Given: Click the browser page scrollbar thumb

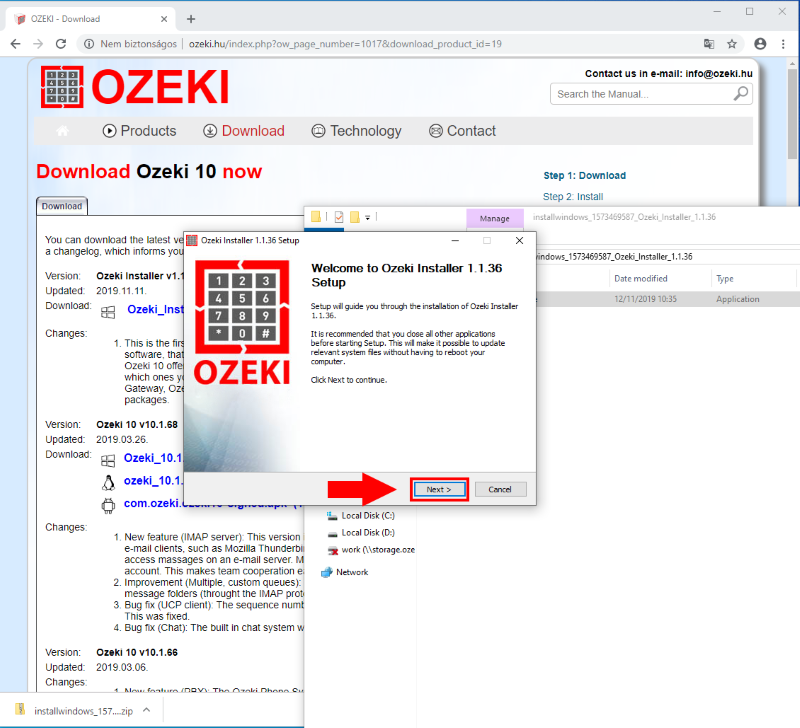Looking at the screenshot, I should (x=792, y=114).
